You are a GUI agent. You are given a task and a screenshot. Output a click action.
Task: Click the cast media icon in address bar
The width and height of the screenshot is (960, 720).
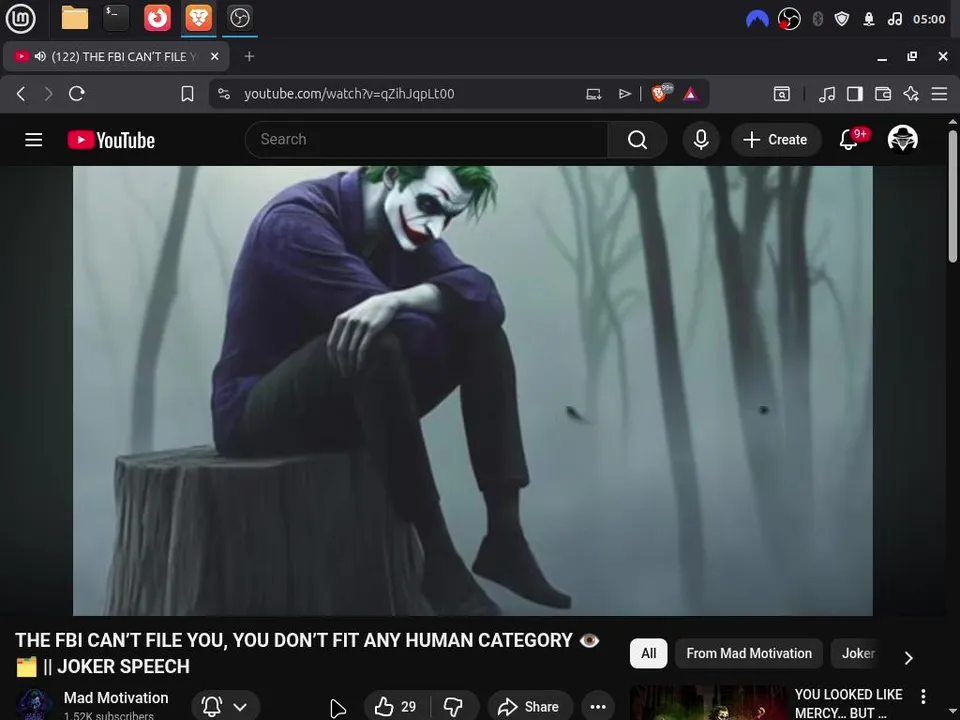coord(593,94)
